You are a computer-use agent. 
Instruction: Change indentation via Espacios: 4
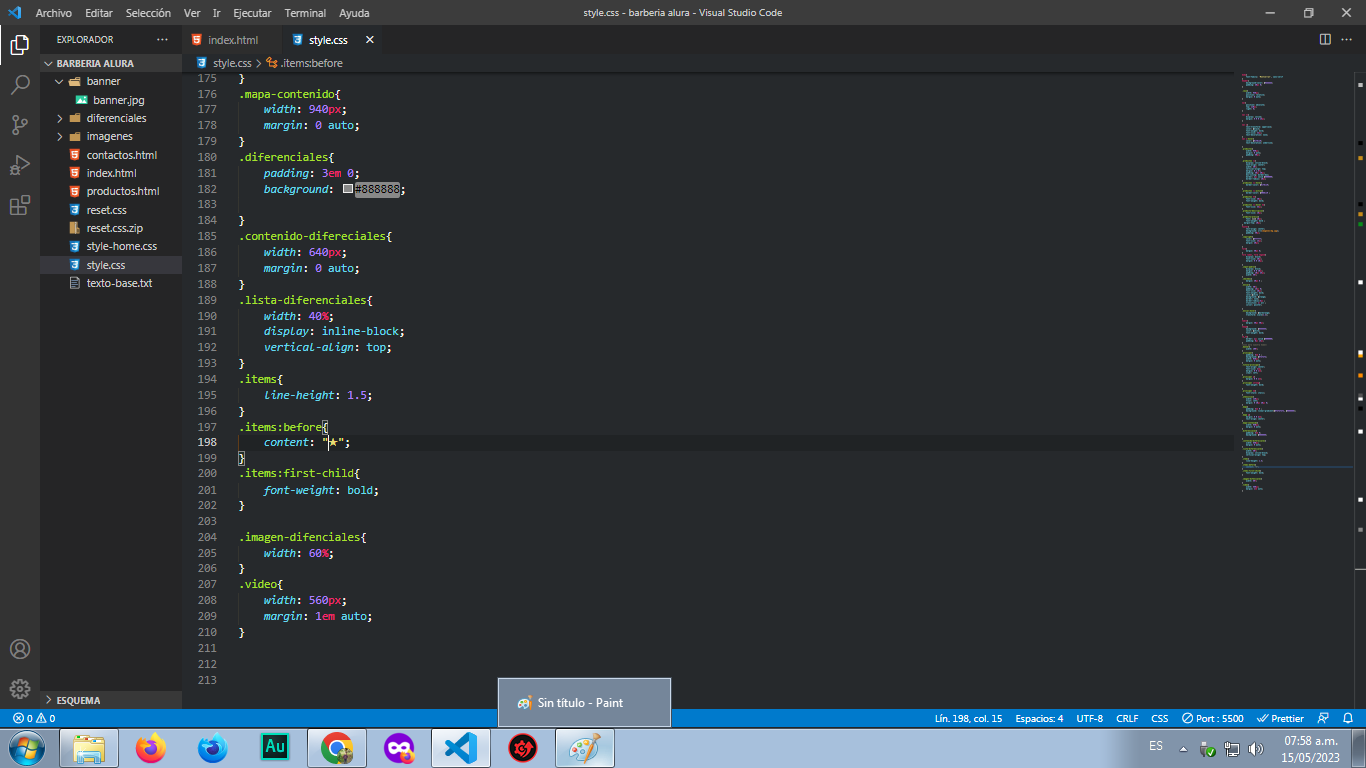click(x=1039, y=718)
